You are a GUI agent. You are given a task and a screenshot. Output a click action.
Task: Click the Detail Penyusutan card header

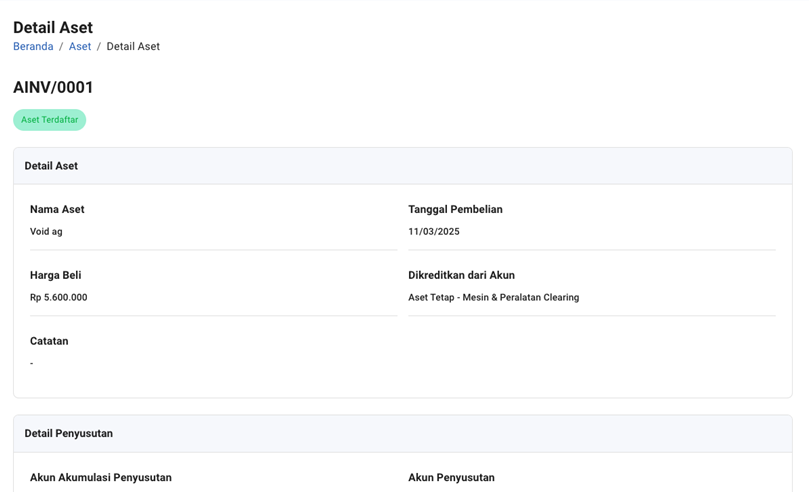pyautogui.click(x=69, y=434)
